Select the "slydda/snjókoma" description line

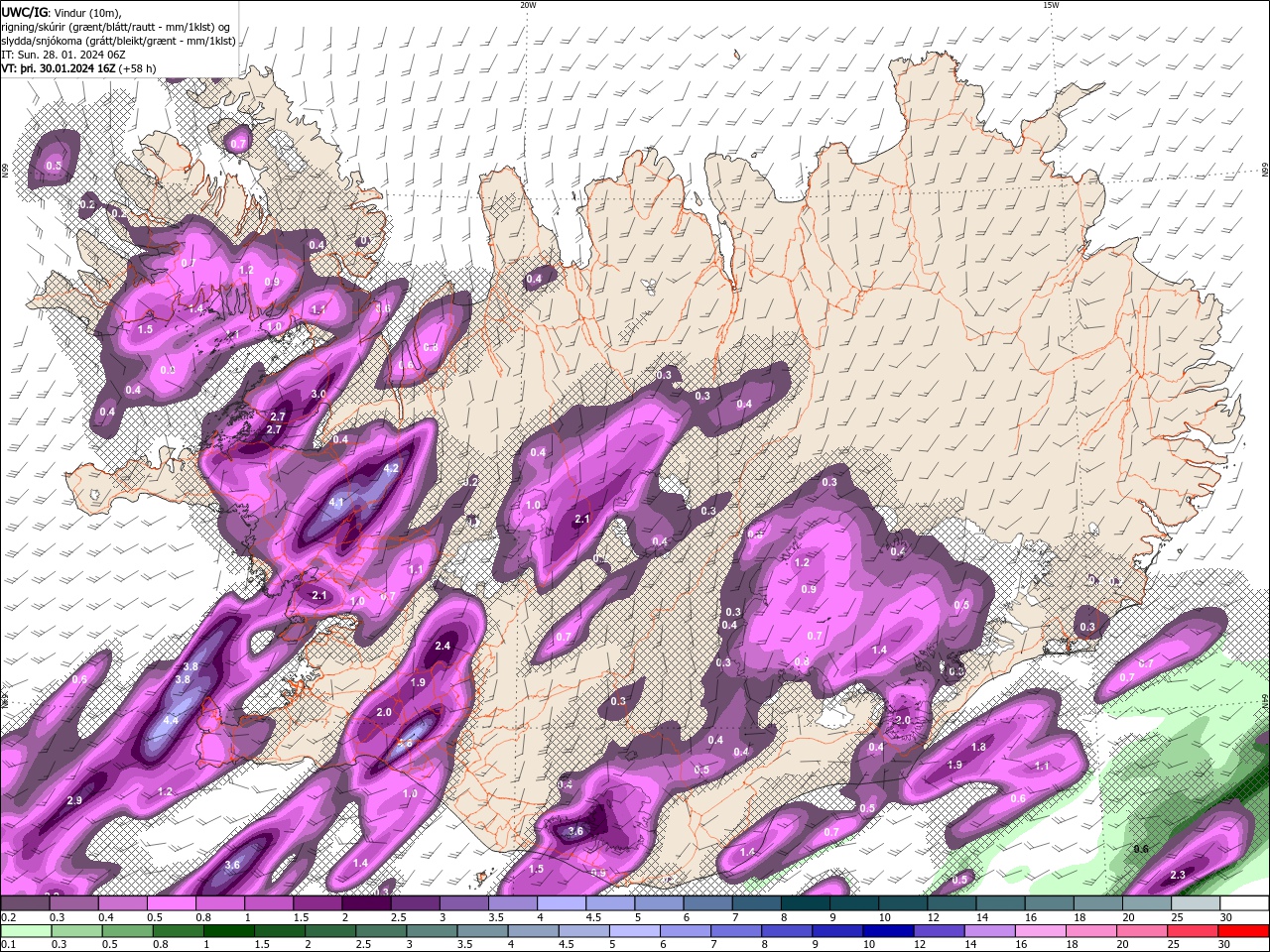119,41
